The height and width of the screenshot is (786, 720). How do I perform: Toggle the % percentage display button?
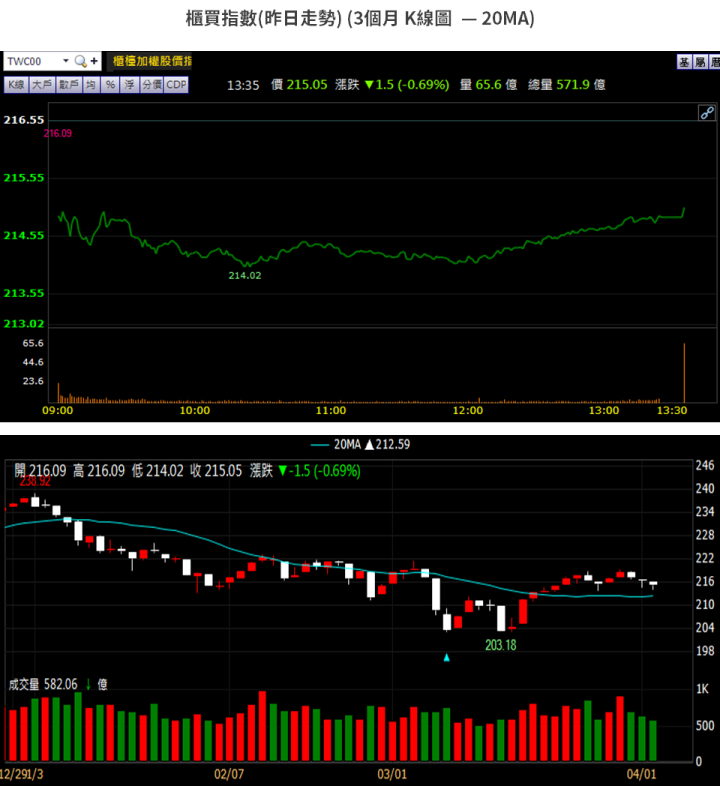[x=110, y=85]
